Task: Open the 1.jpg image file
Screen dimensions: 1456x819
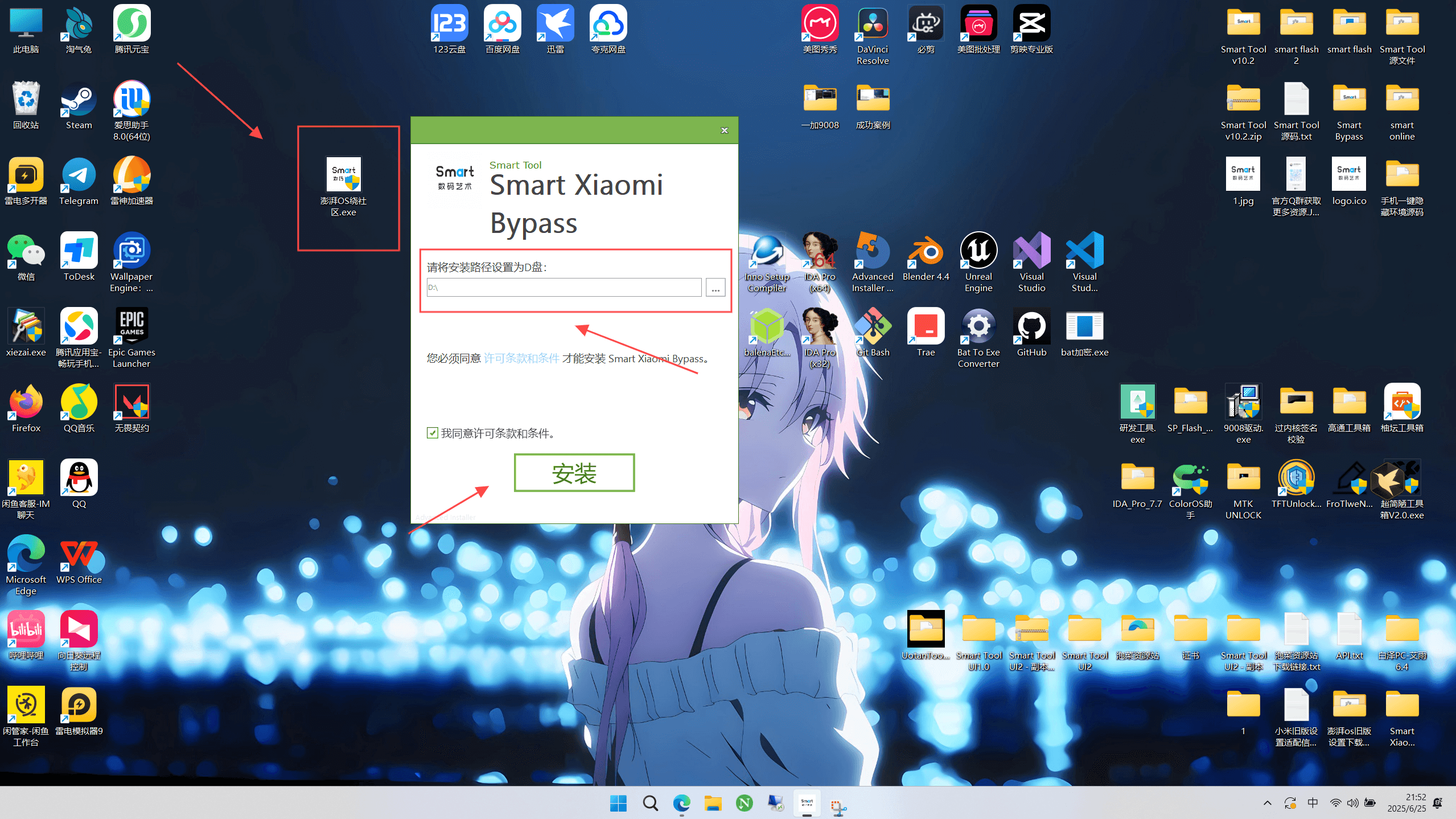Action: tap(1243, 182)
